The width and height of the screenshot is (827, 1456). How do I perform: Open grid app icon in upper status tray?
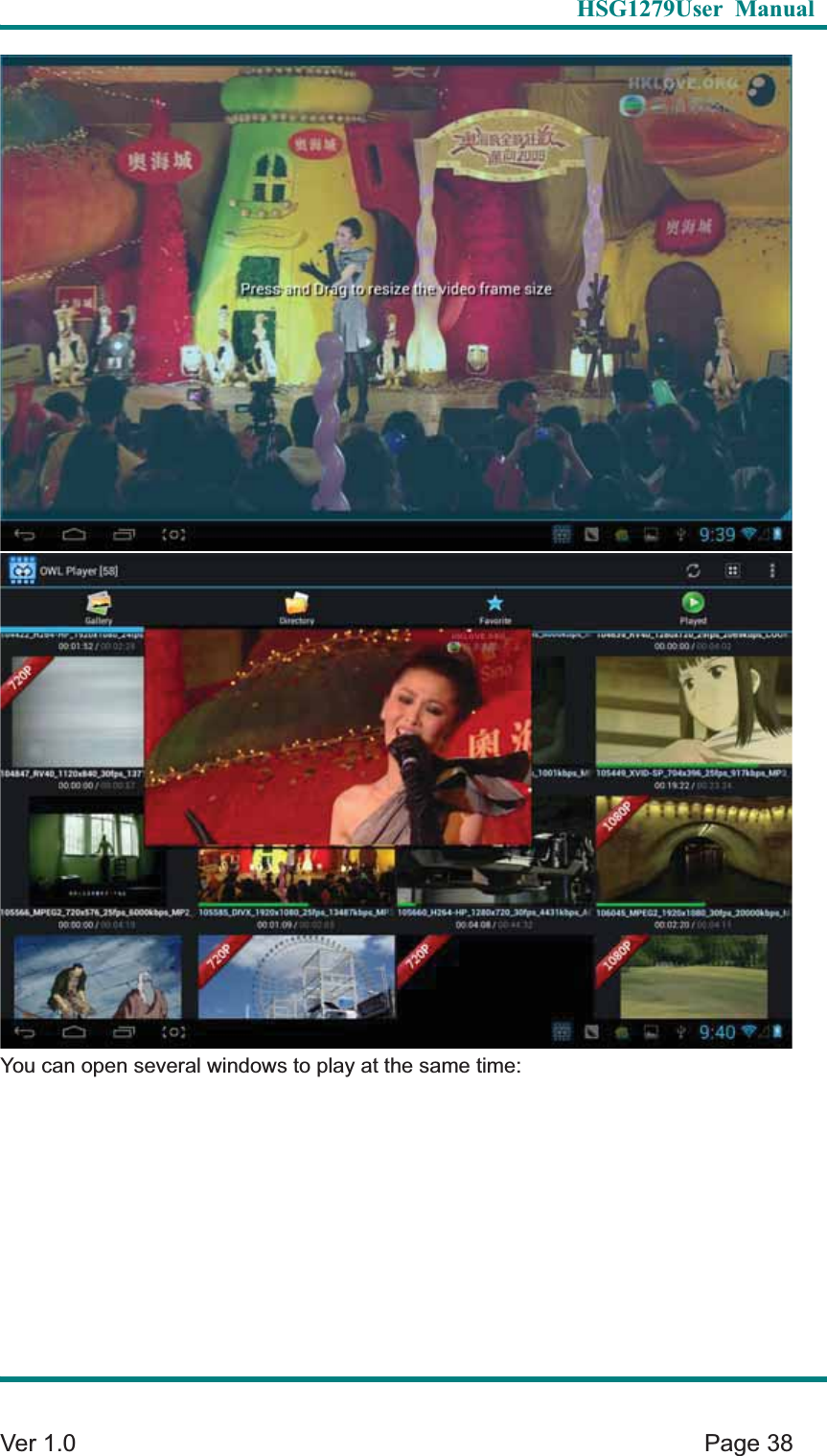pos(563,535)
